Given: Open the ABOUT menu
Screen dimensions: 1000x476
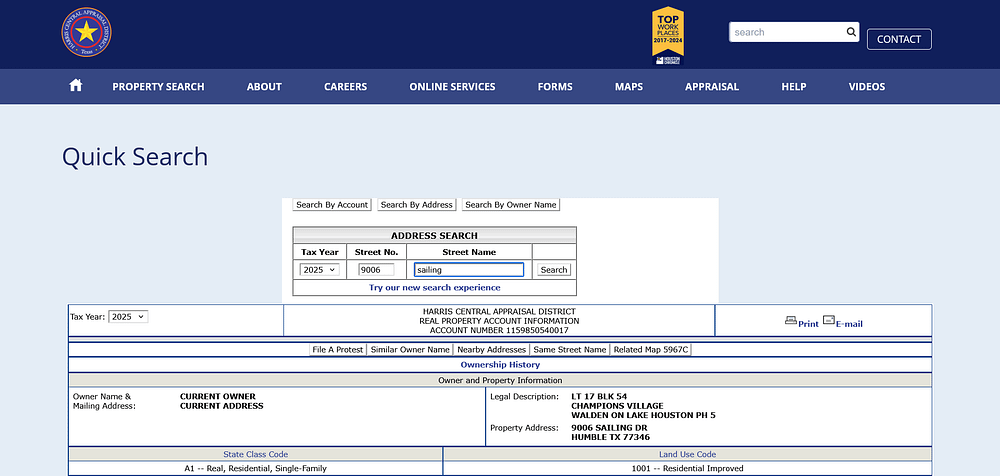Looking at the screenshot, I should point(264,87).
